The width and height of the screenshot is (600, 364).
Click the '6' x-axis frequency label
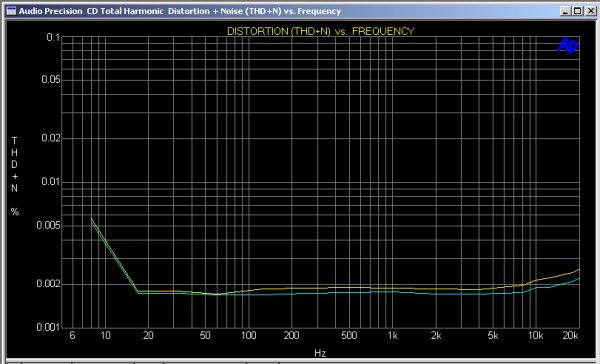(72, 336)
